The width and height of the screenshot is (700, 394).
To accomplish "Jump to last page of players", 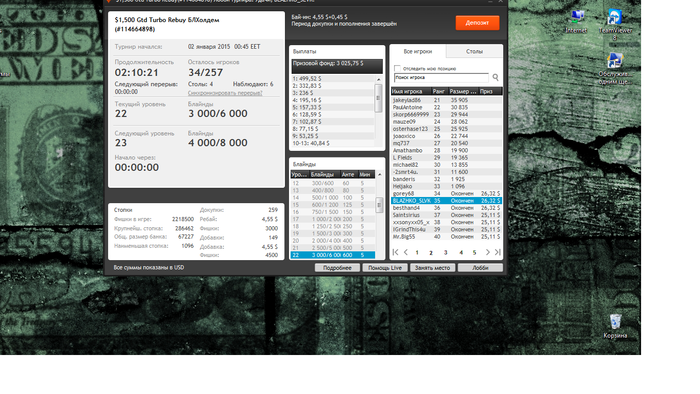I will [x=498, y=253].
